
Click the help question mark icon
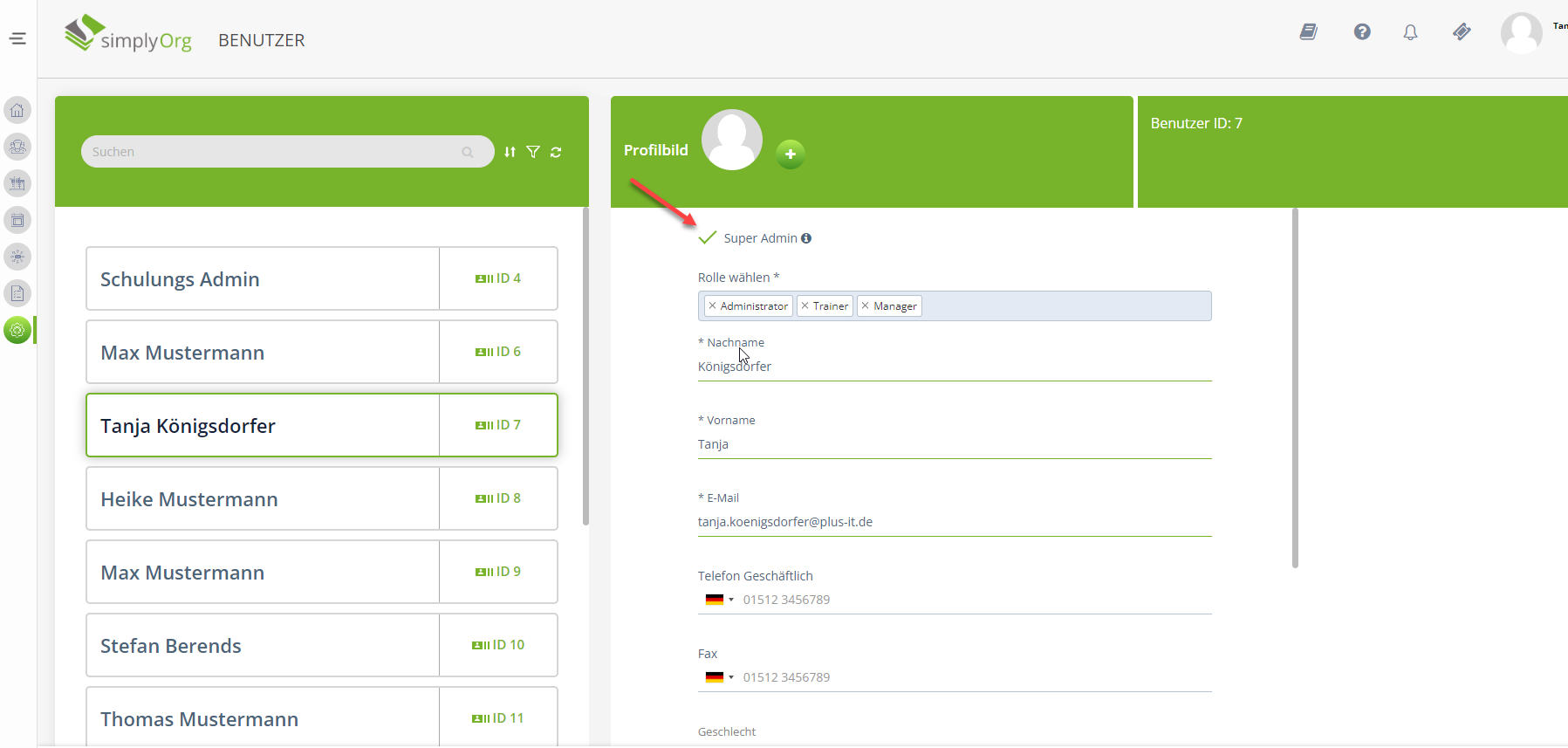coord(1361,32)
